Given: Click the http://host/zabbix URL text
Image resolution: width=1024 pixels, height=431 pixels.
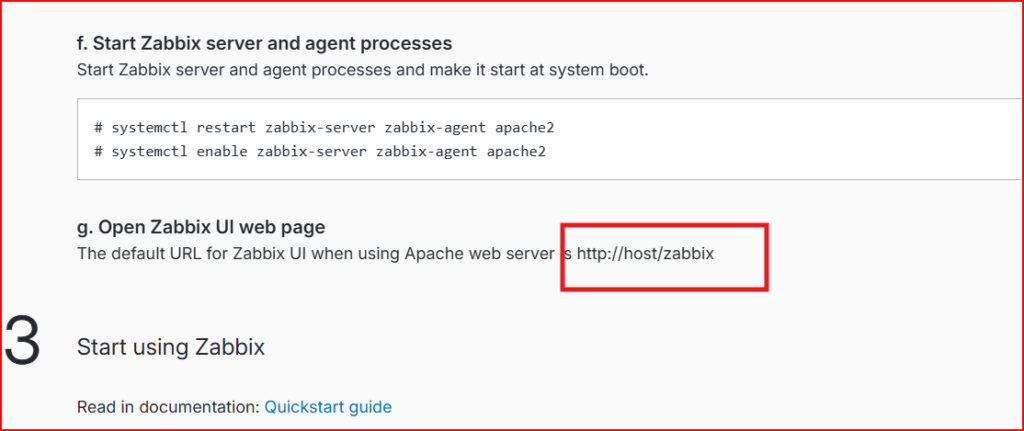Looking at the screenshot, I should tap(645, 253).
